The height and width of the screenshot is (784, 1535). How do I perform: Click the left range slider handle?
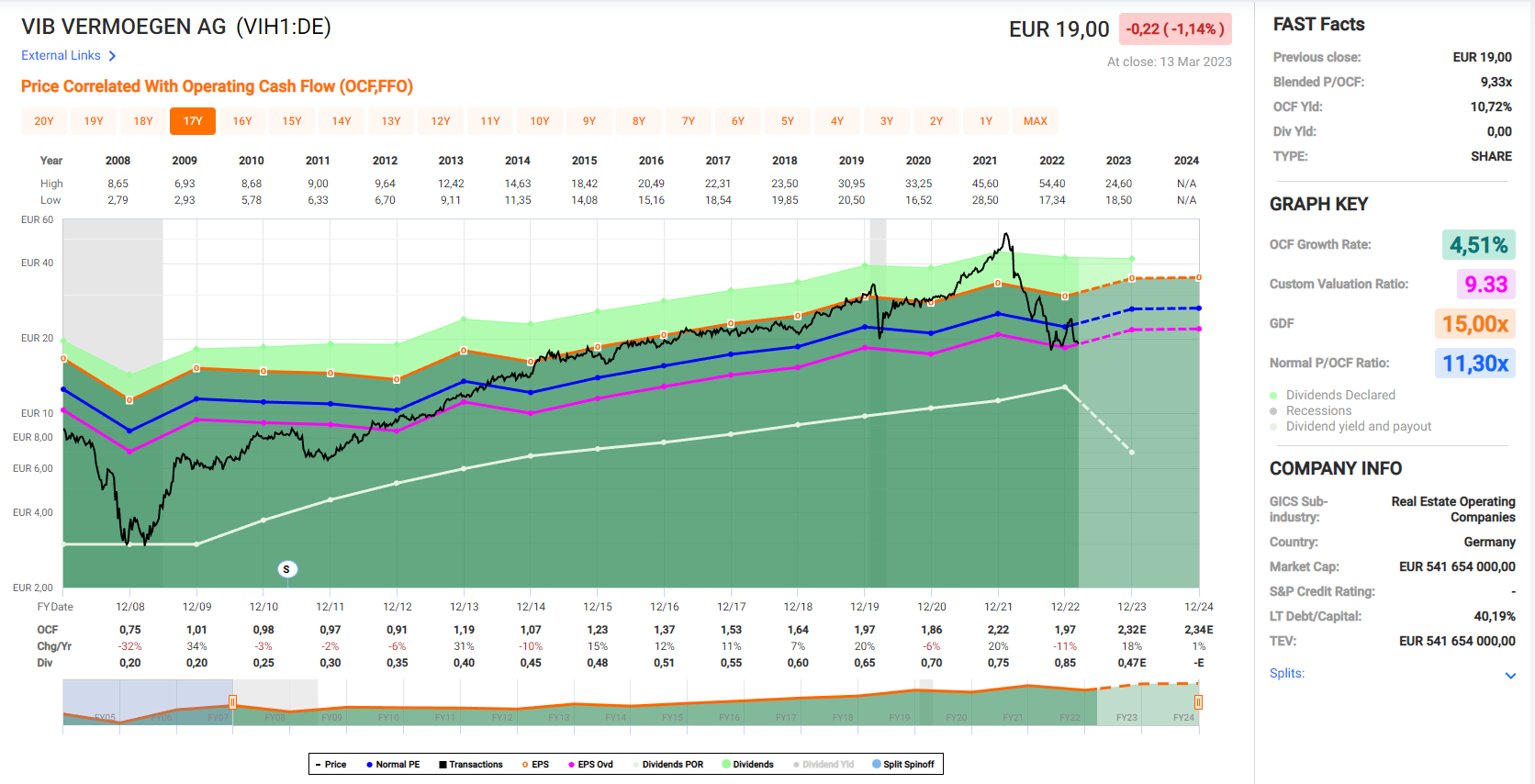(x=233, y=702)
